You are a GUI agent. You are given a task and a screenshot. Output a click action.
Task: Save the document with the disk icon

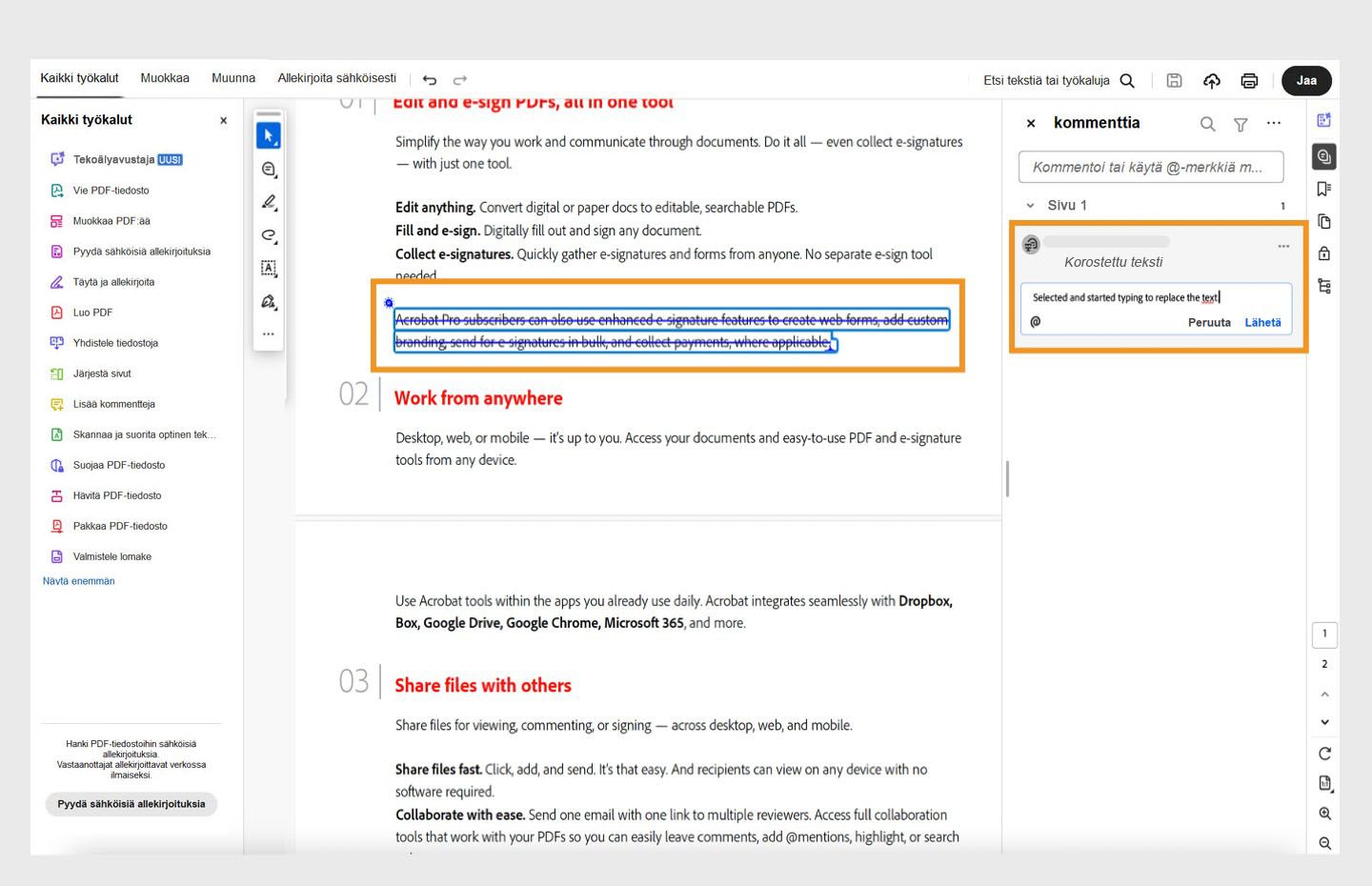click(1175, 81)
